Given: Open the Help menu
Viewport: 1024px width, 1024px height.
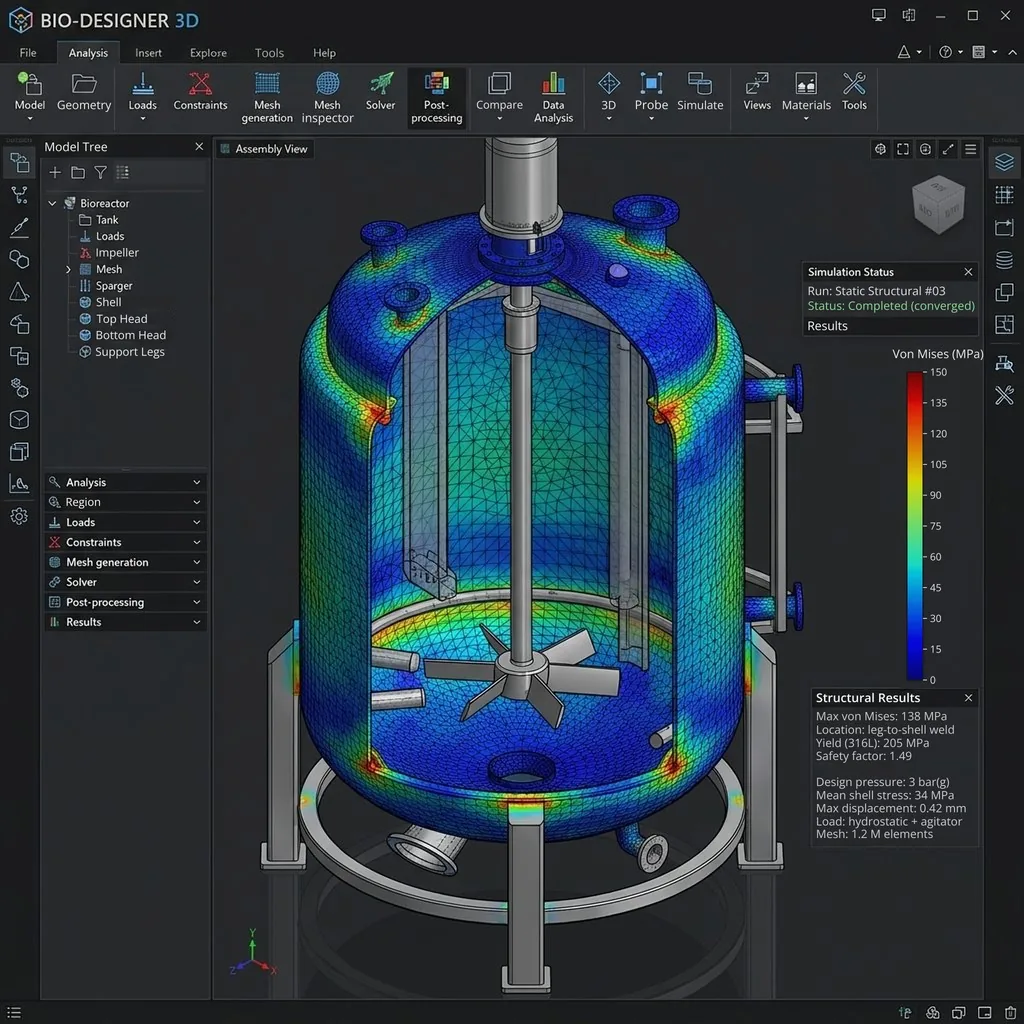Looking at the screenshot, I should click(324, 53).
